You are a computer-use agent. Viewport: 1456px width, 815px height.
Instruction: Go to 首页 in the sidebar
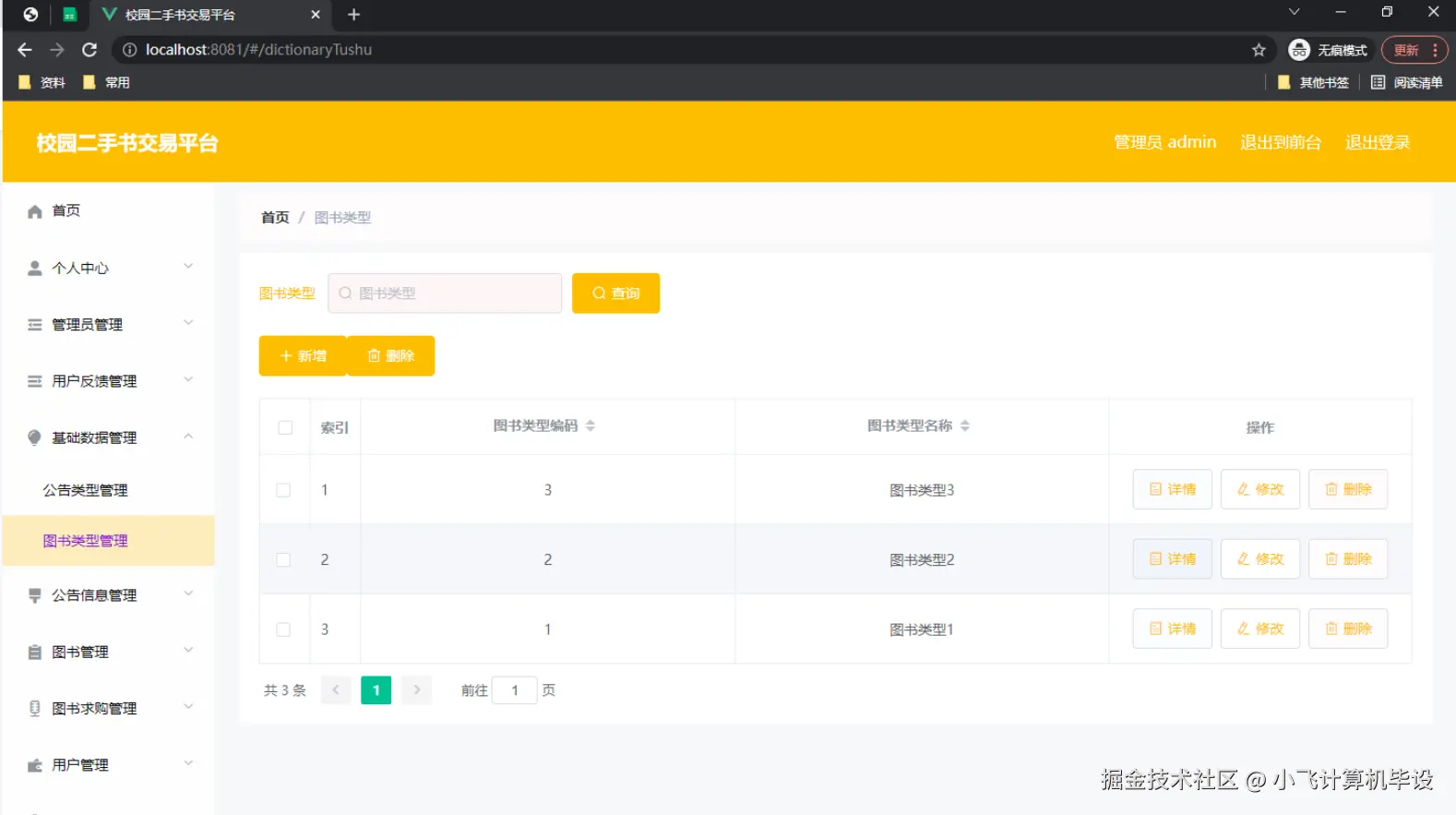[x=108, y=211]
